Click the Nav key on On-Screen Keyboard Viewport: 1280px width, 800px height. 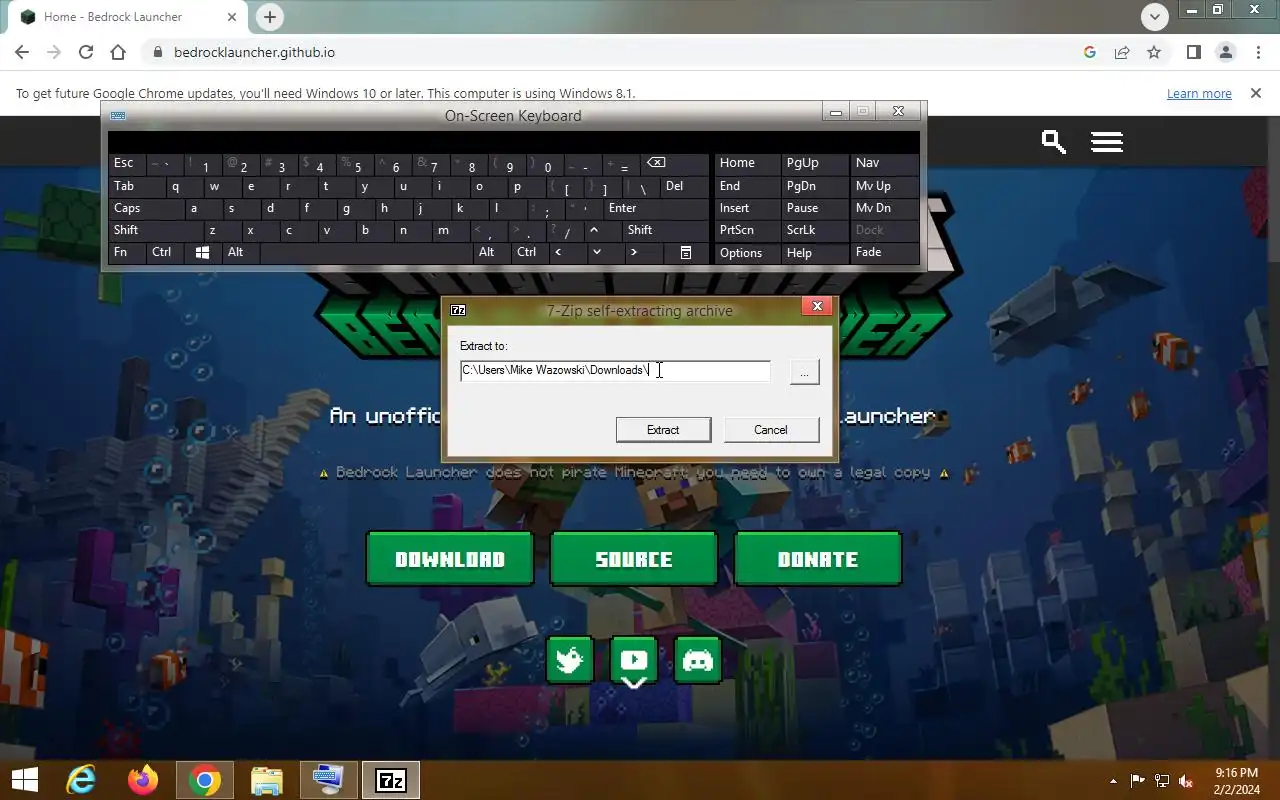pyautogui.click(x=884, y=163)
